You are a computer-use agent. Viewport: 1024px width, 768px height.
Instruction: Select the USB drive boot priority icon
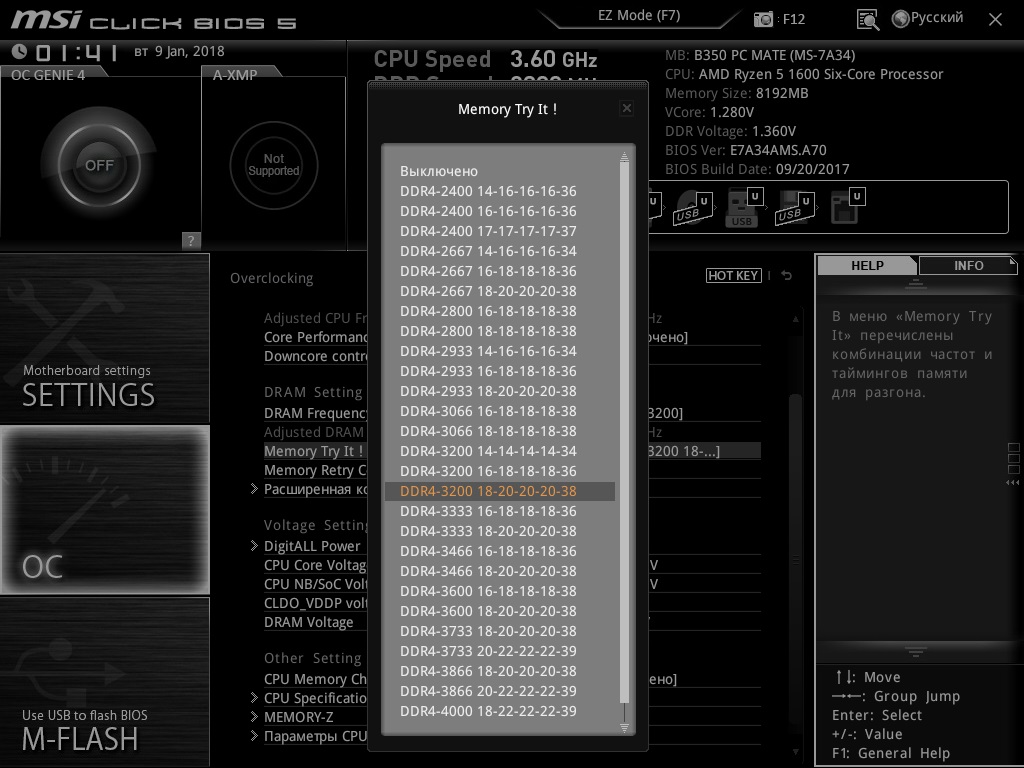click(x=743, y=208)
